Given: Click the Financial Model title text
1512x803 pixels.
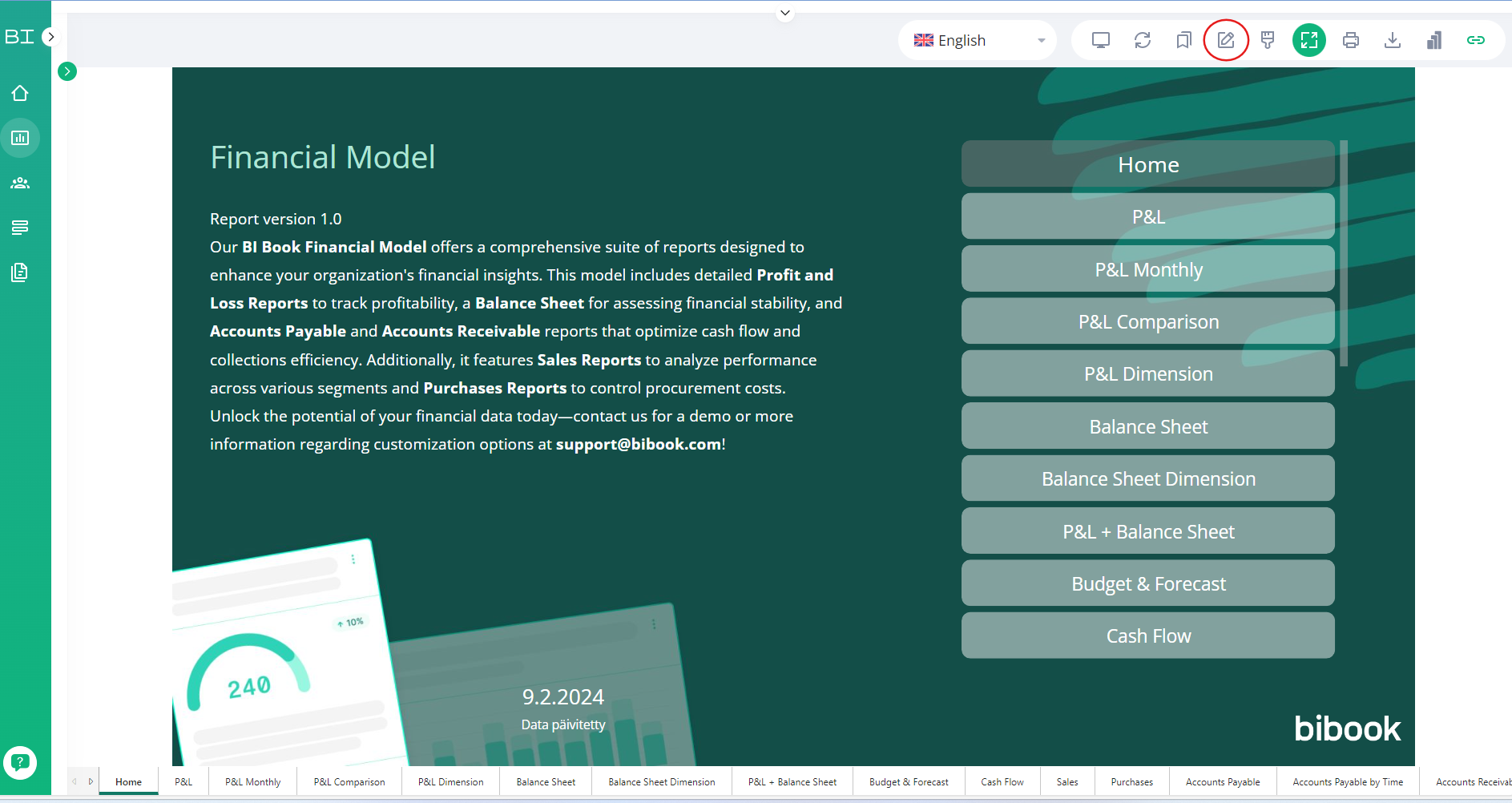Looking at the screenshot, I should point(323,157).
